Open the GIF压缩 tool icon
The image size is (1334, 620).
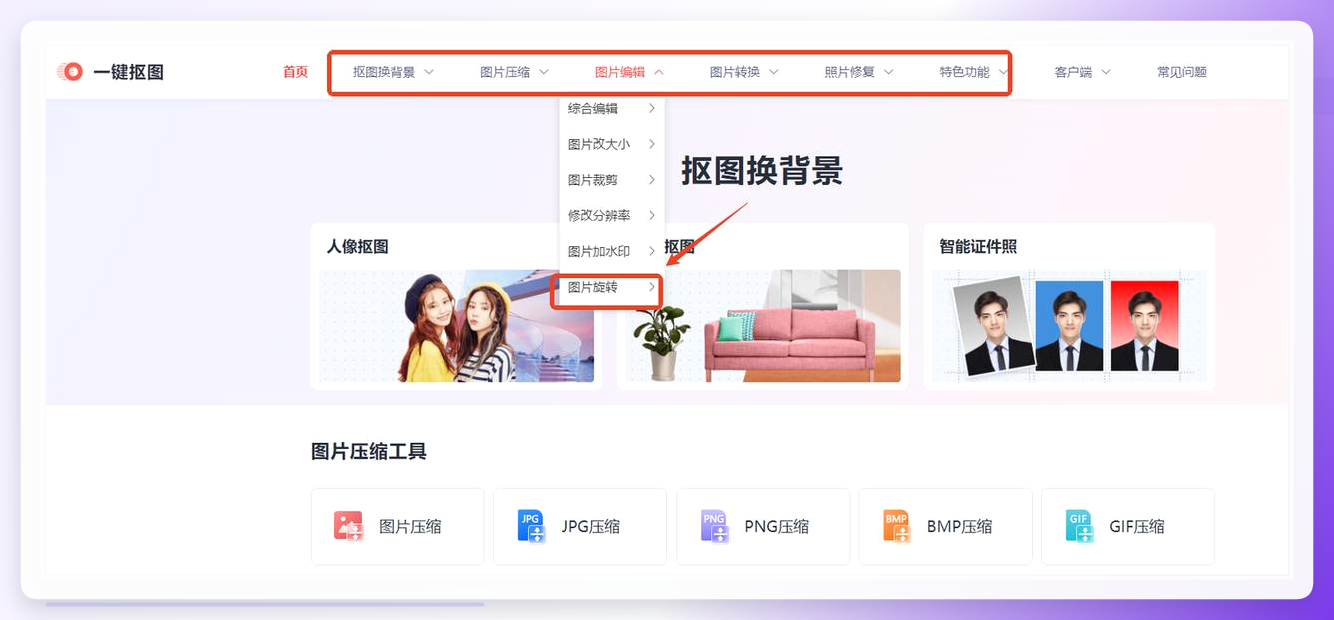pos(1079,526)
